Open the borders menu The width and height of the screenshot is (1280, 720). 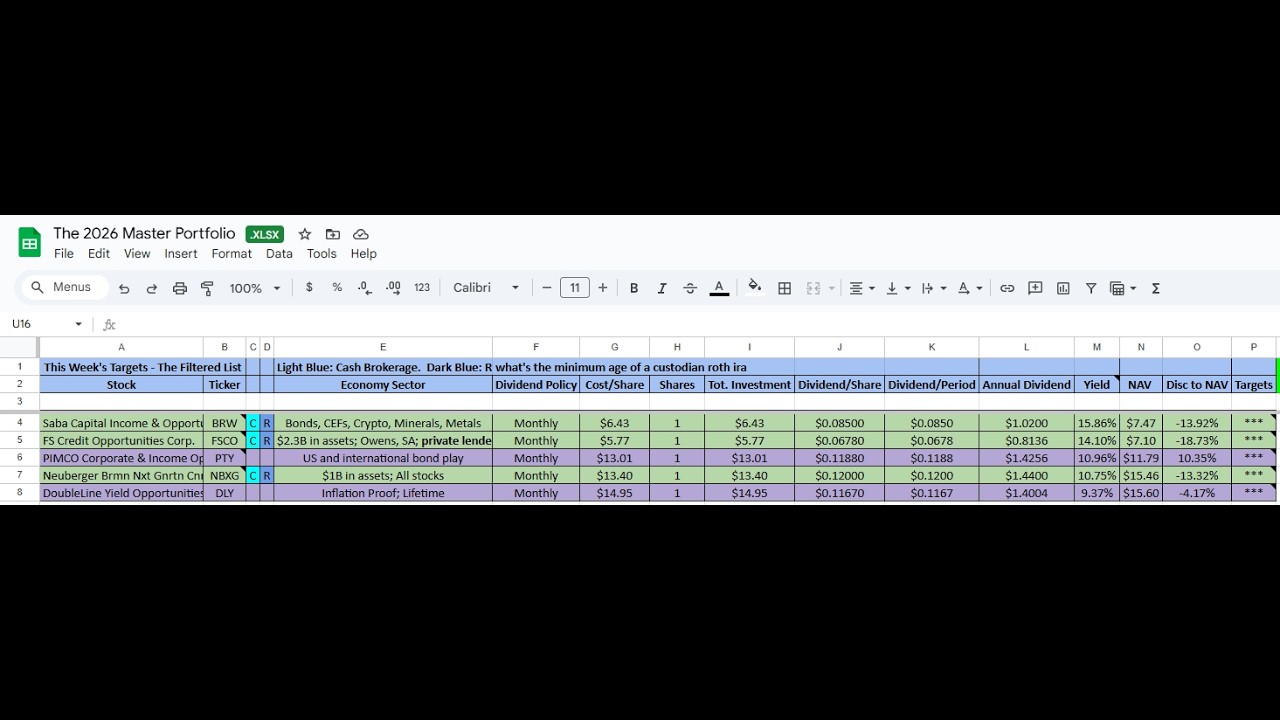[x=785, y=288]
